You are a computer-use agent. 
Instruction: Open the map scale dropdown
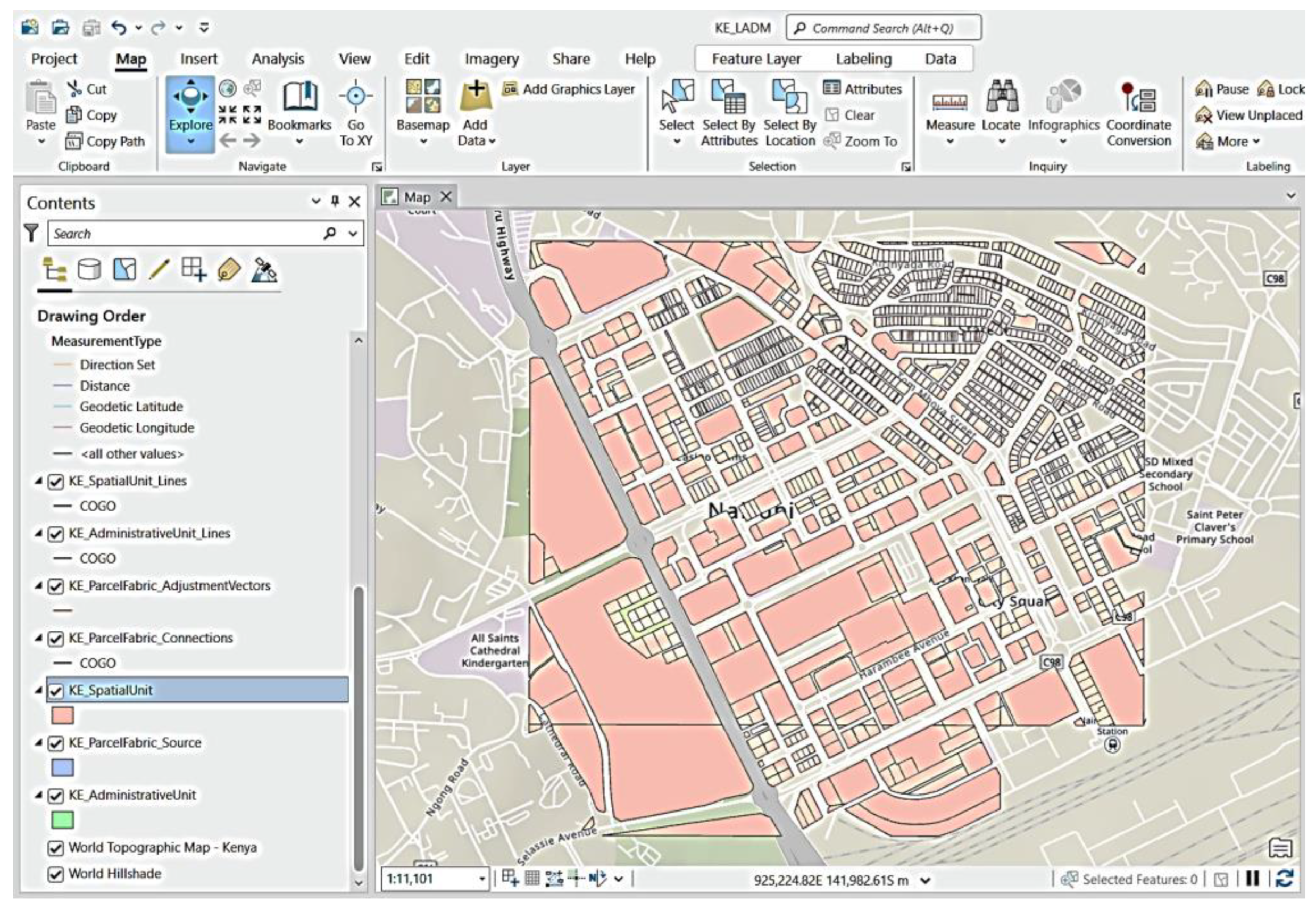[482, 879]
